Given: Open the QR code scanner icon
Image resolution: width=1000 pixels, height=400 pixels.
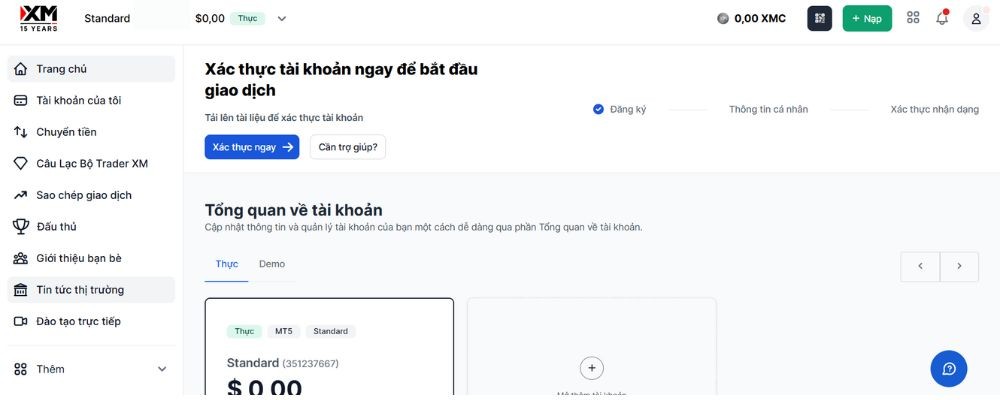Looking at the screenshot, I should click(x=819, y=18).
